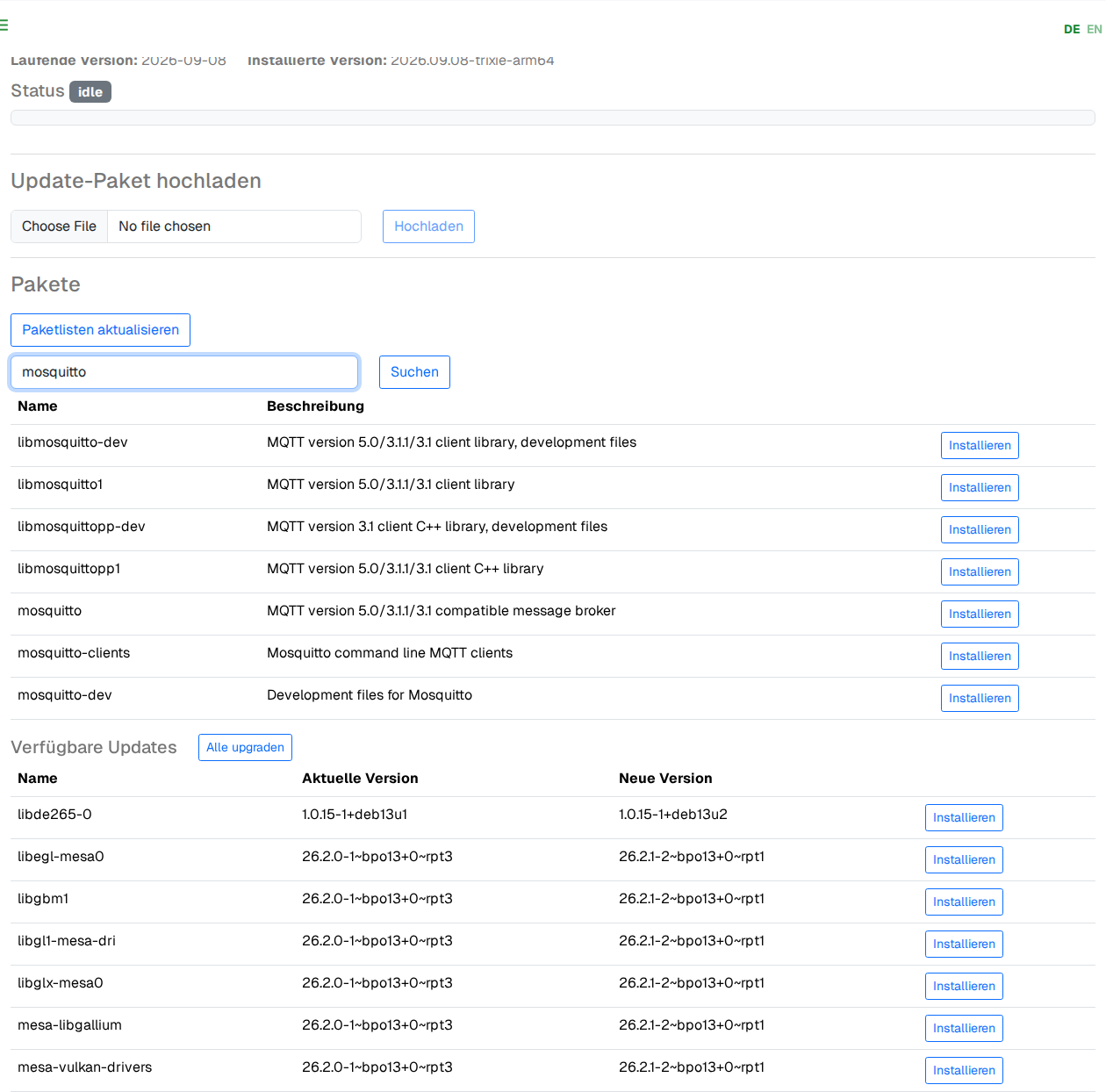Click the Hochladen upload button
The width and height of the screenshot is (1106, 1092).
[428, 226]
